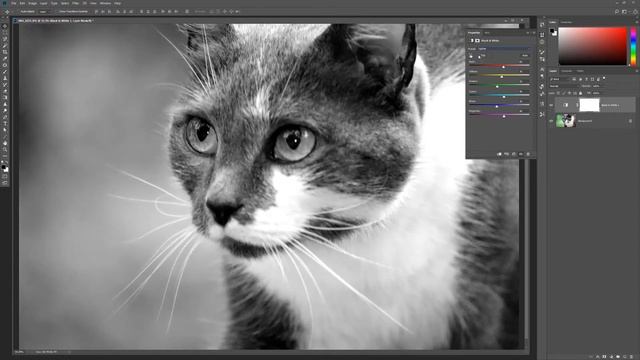Image resolution: width=640 pixels, height=360 pixels.
Task: Click the Black & White layer mask thumbnail
Action: coord(589,105)
